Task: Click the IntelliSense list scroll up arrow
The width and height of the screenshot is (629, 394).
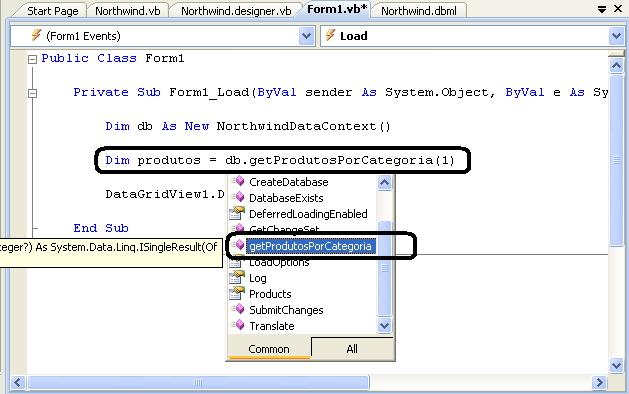Action: (x=384, y=183)
